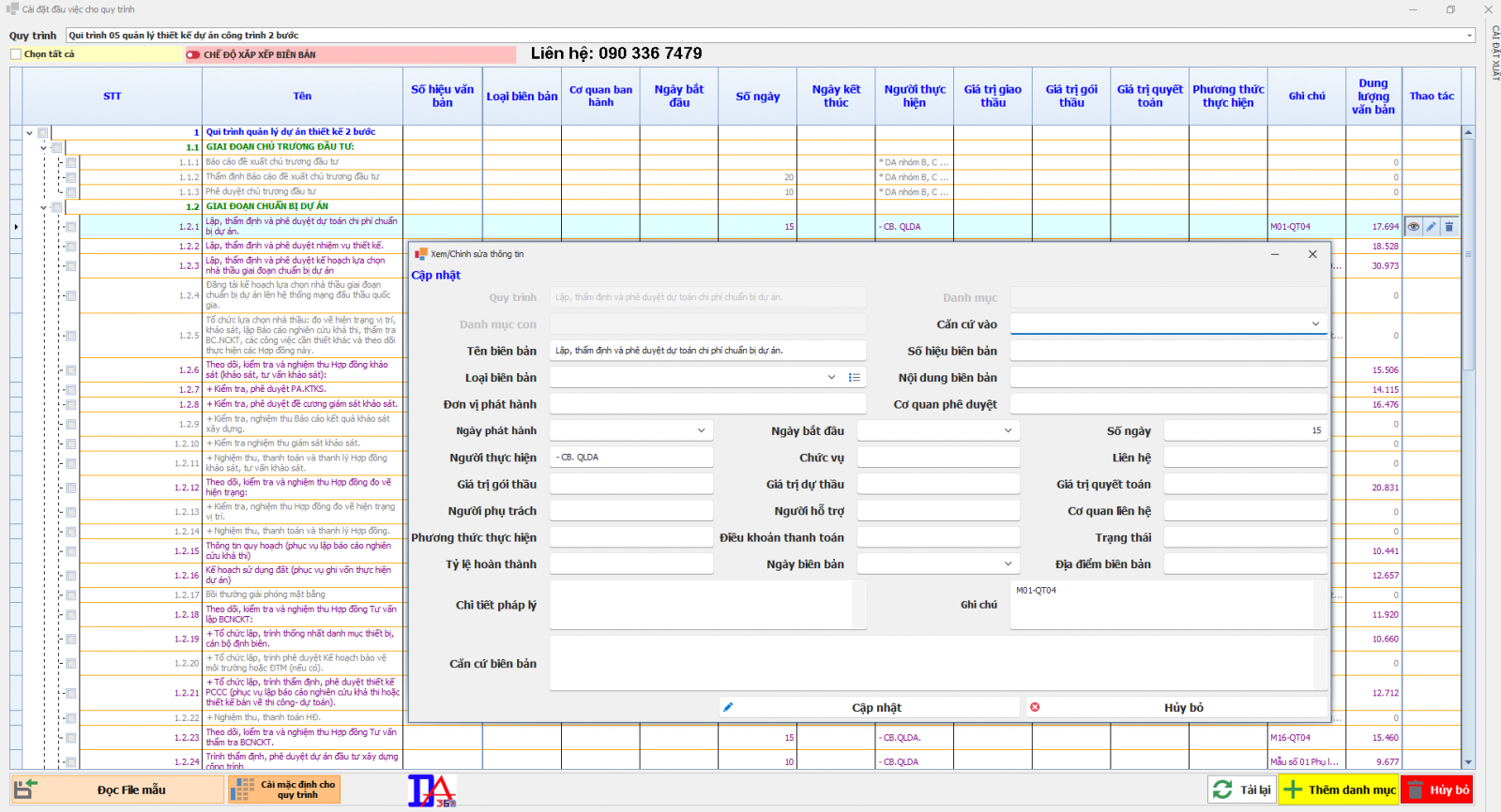Click the Hủy bỏ button in dialog
The image size is (1501, 812).
point(1176,708)
